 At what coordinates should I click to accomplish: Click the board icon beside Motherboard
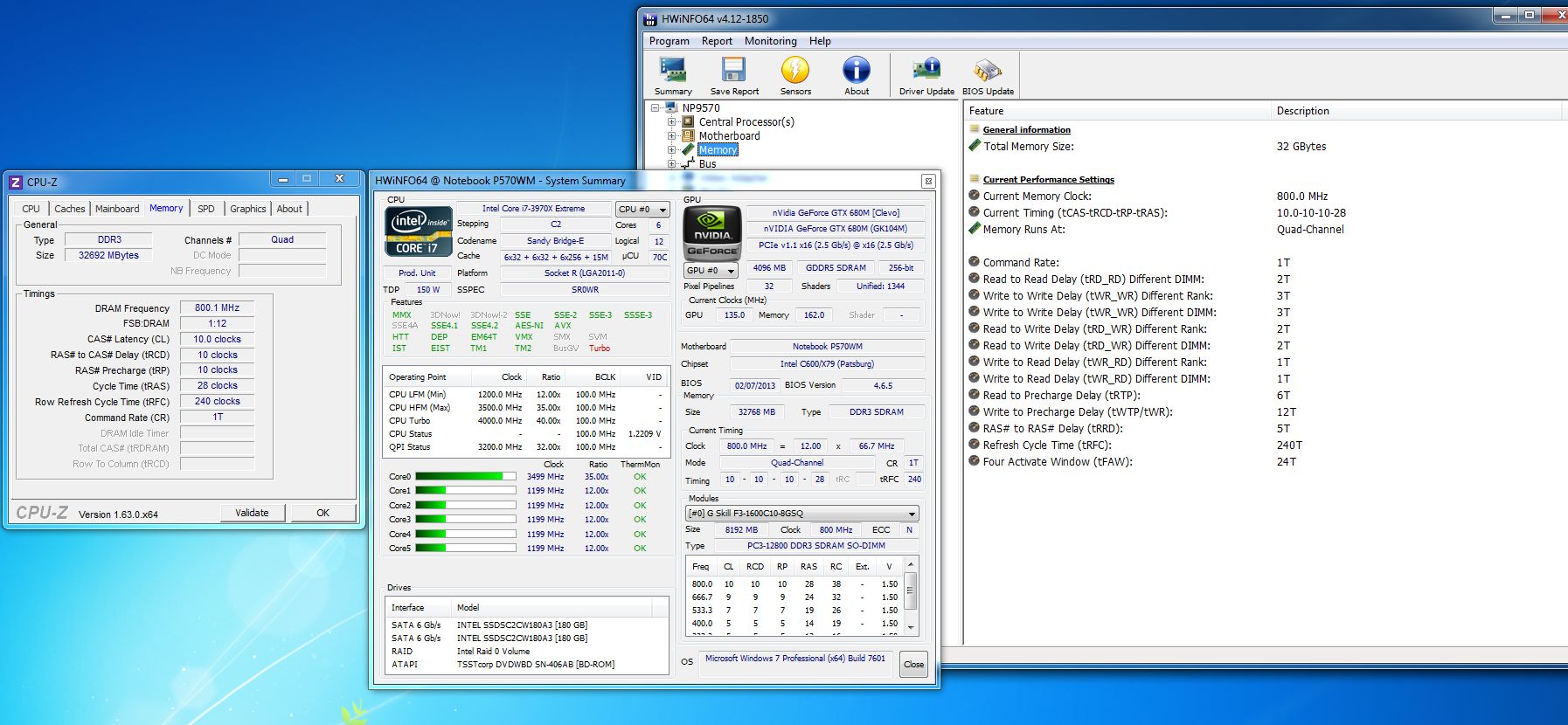[688, 136]
